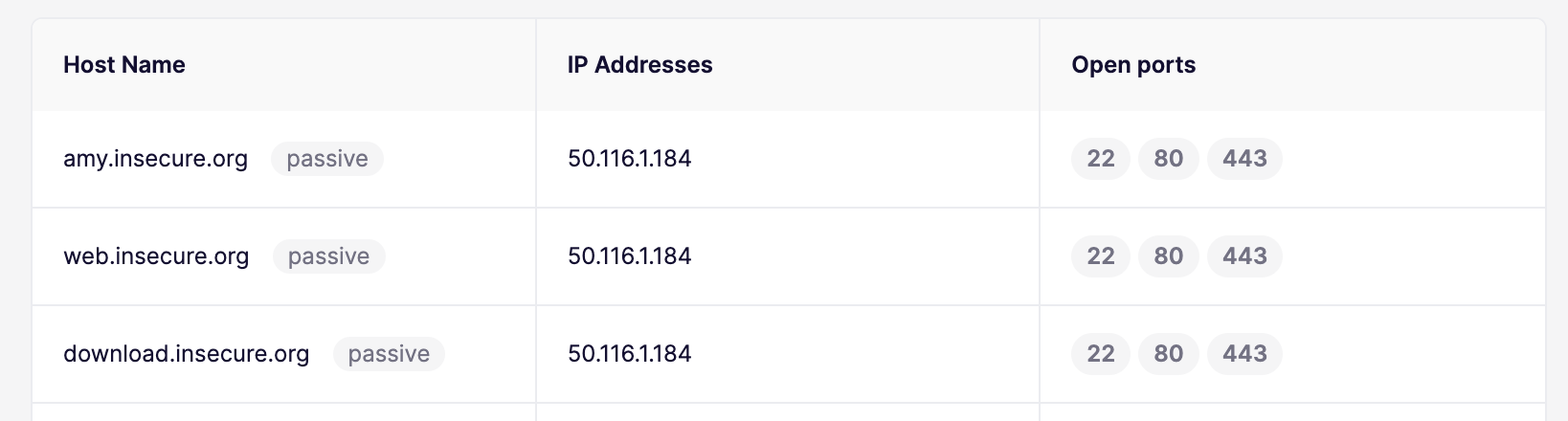Click port 22 badge for download.insecure.org
The width and height of the screenshot is (1568, 421).
click(1101, 354)
